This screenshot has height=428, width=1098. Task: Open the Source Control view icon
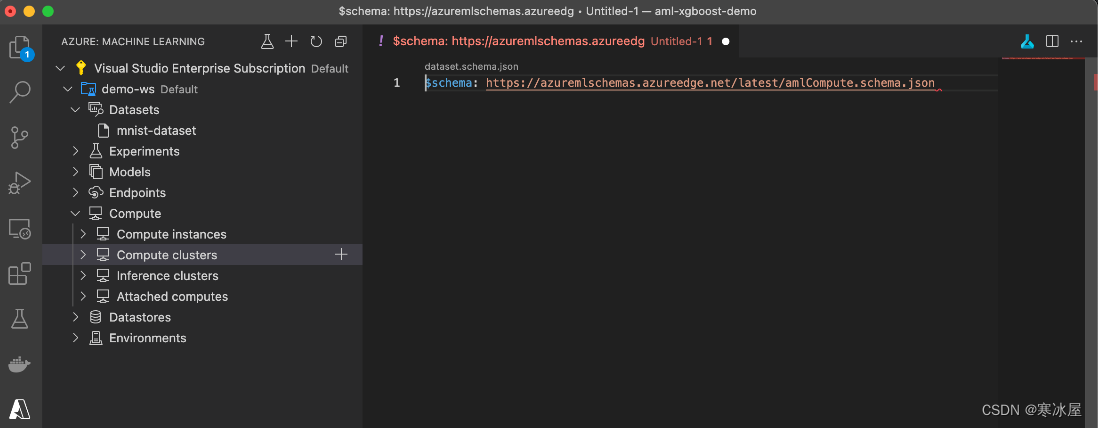click(20, 138)
